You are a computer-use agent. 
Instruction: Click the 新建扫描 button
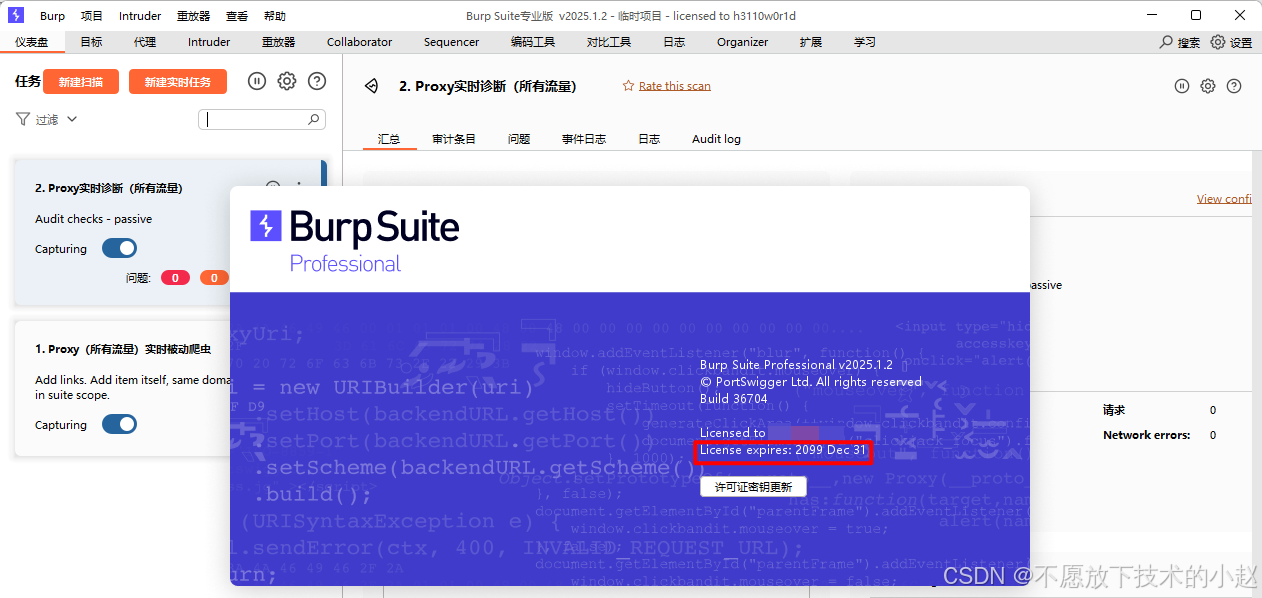pos(81,82)
